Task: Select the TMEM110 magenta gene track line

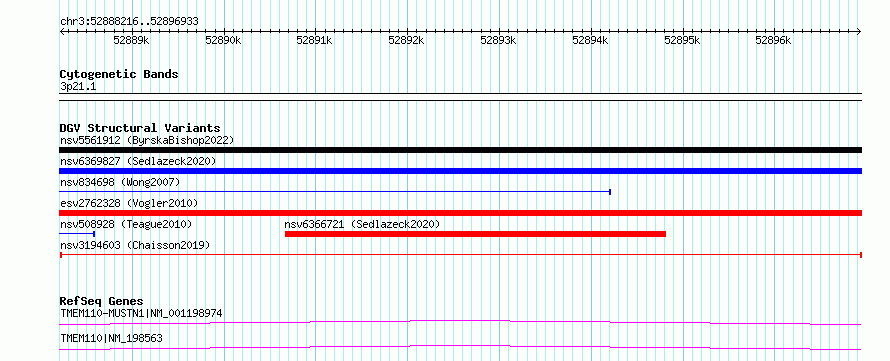Action: 460,347
